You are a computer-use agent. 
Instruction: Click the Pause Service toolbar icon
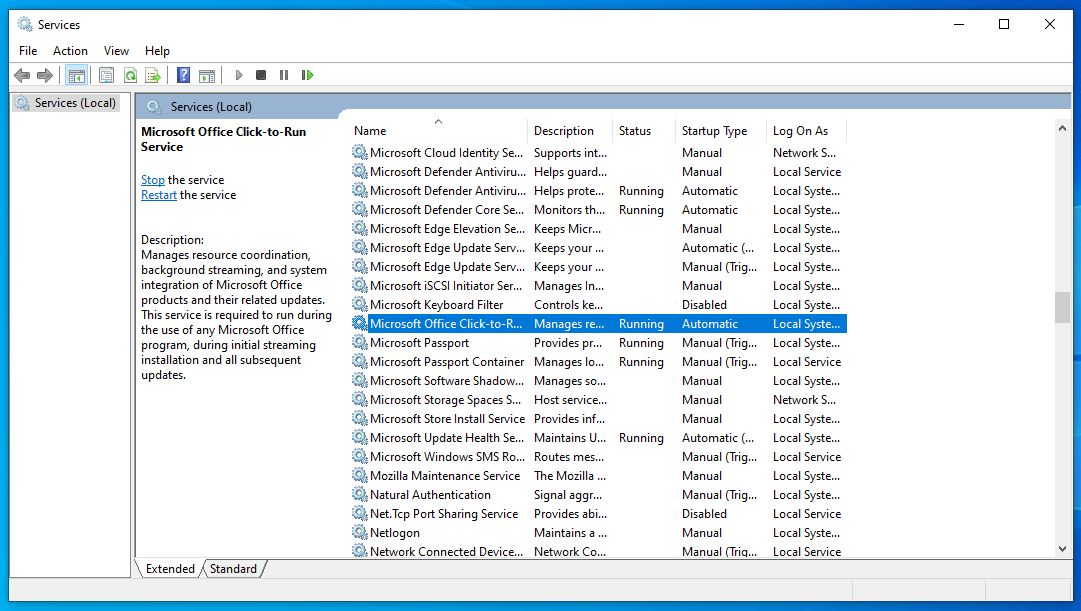[284, 75]
